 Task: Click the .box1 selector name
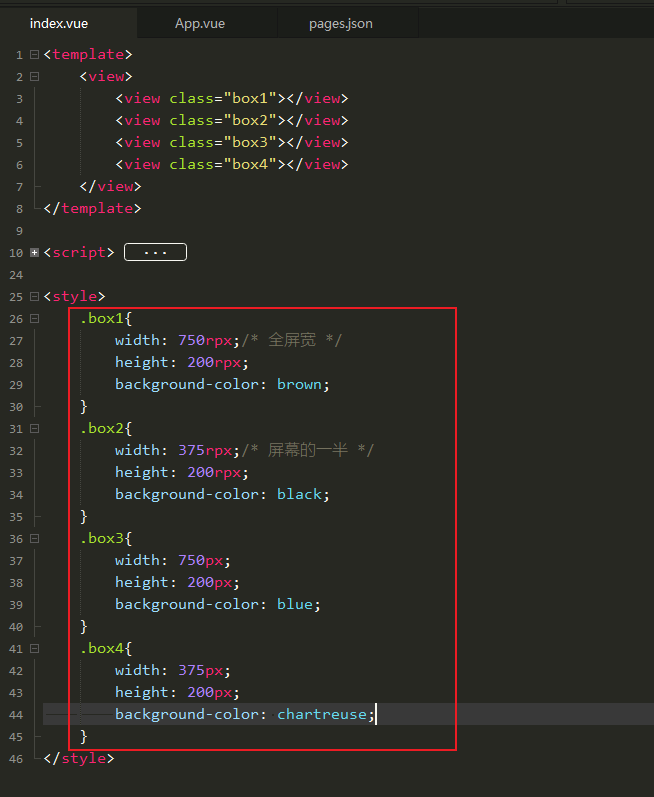pos(102,319)
